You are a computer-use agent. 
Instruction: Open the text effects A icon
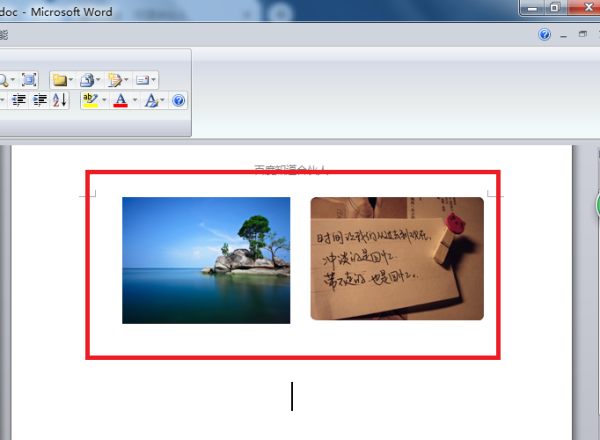tap(152, 100)
